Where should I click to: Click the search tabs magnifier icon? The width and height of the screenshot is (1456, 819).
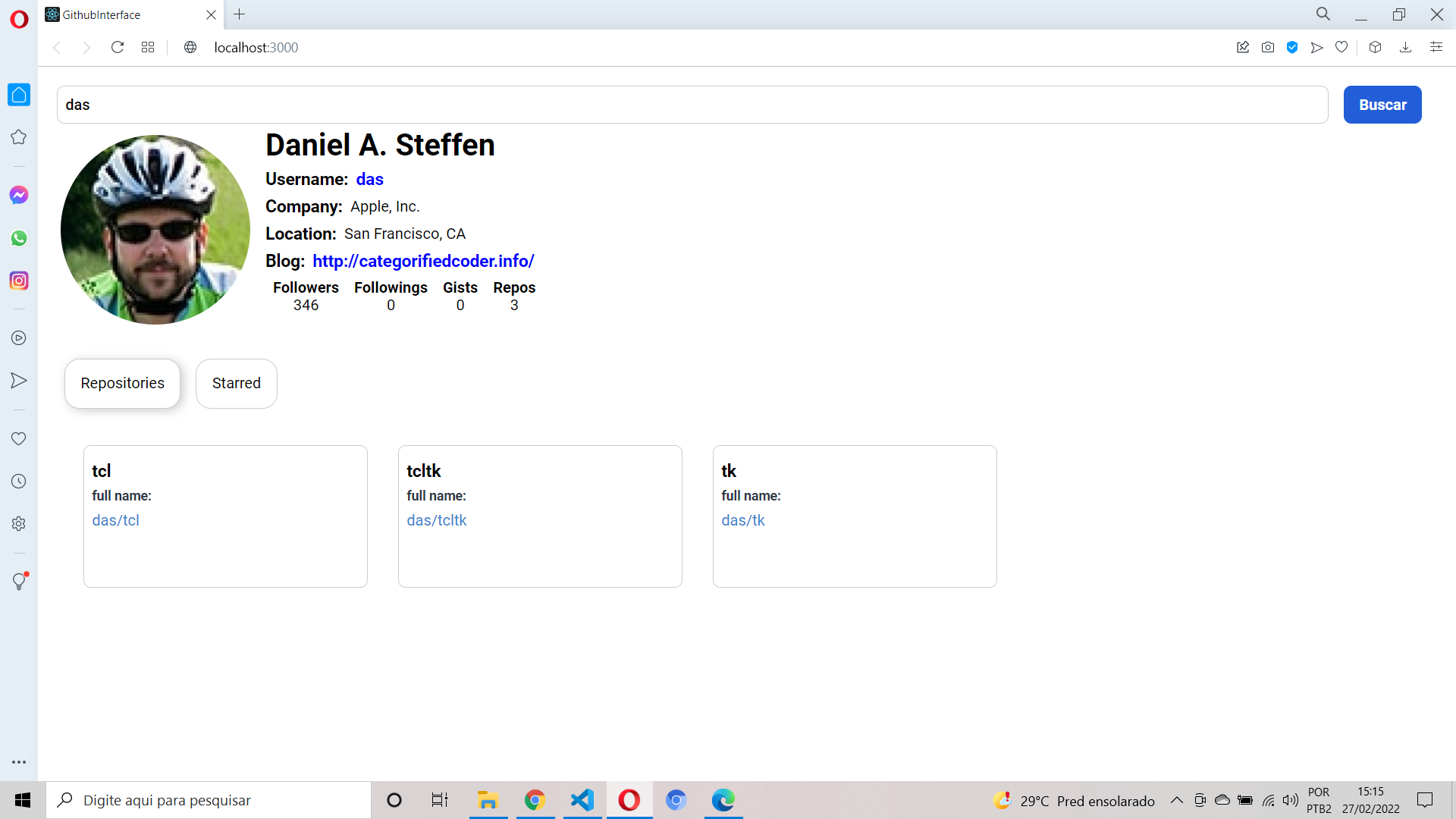pos(1323,14)
